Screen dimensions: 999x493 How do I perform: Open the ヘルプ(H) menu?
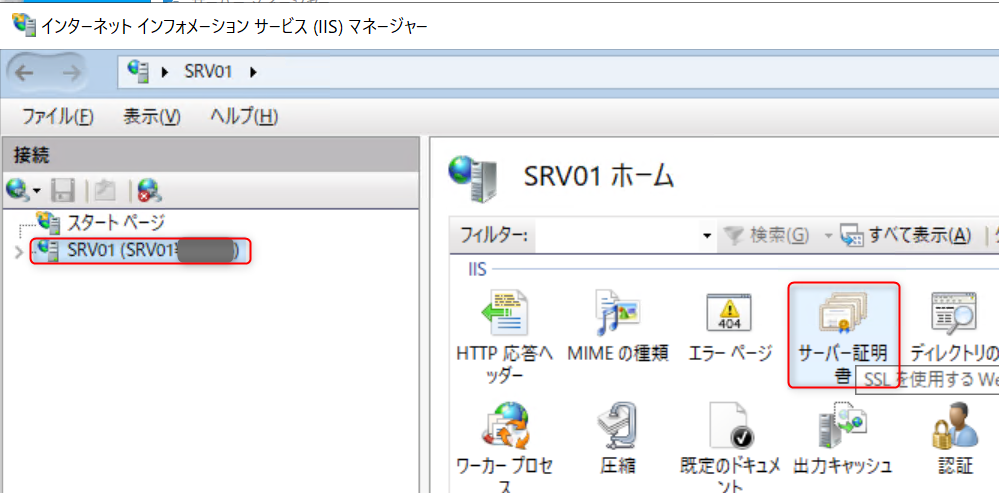point(244,117)
